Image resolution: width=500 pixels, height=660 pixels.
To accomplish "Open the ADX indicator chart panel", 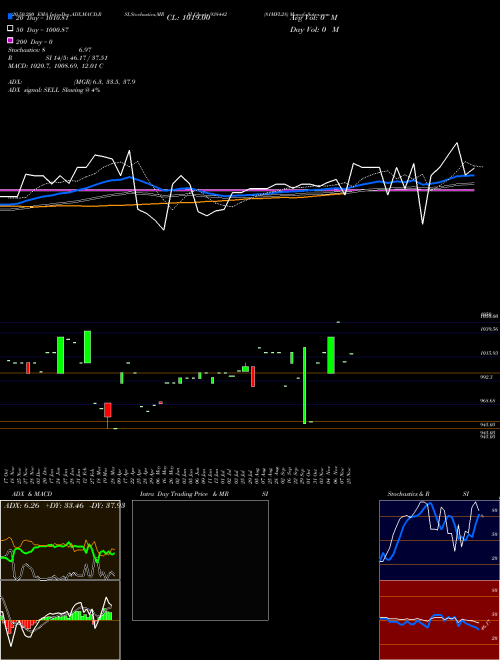I will [x=60, y=540].
